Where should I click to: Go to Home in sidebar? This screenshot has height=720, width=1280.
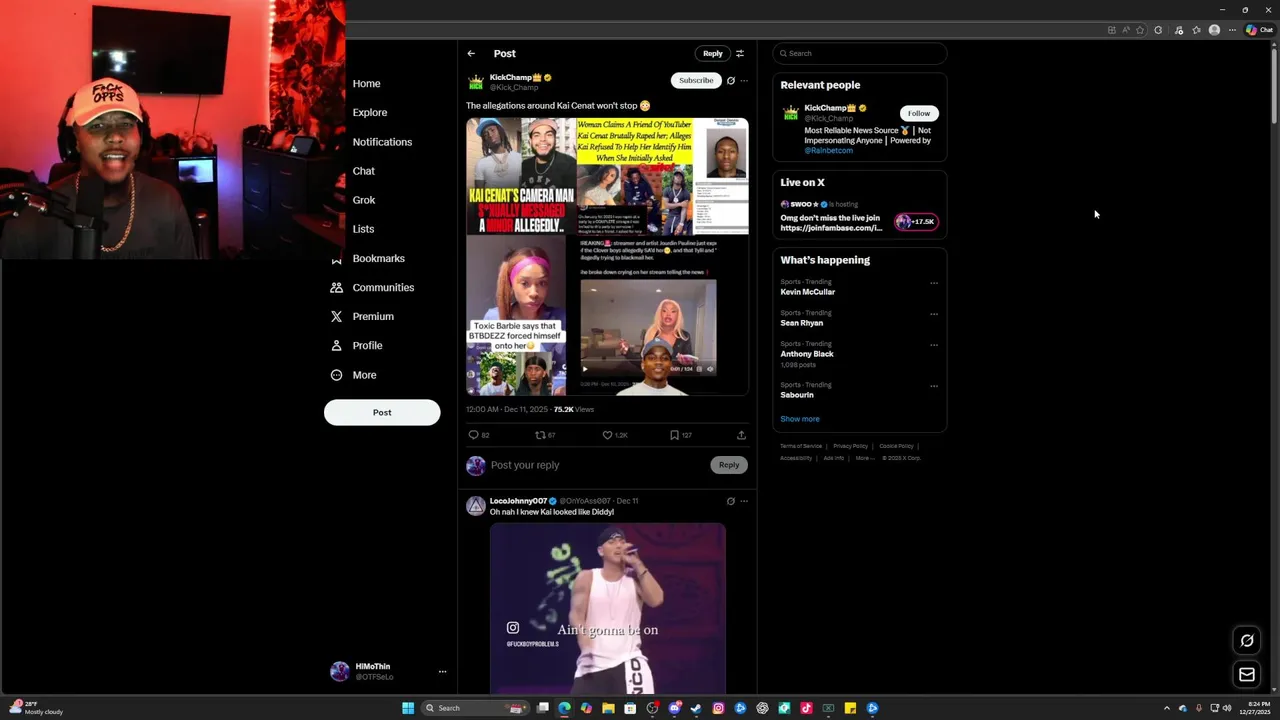pos(366,84)
